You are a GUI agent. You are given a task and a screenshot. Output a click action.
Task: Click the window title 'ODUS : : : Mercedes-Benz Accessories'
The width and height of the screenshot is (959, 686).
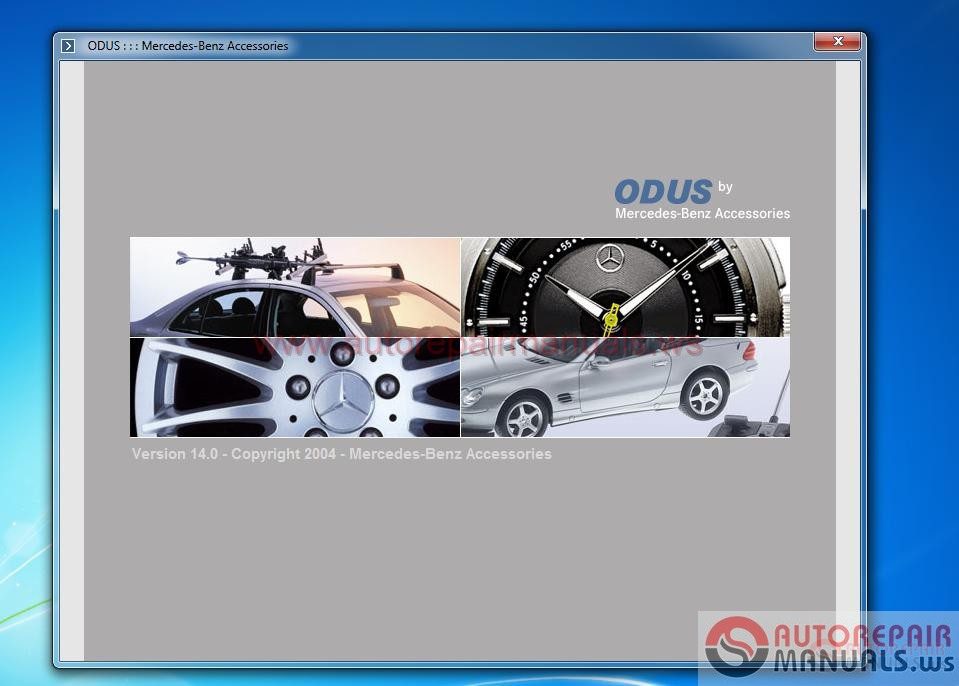(188, 46)
